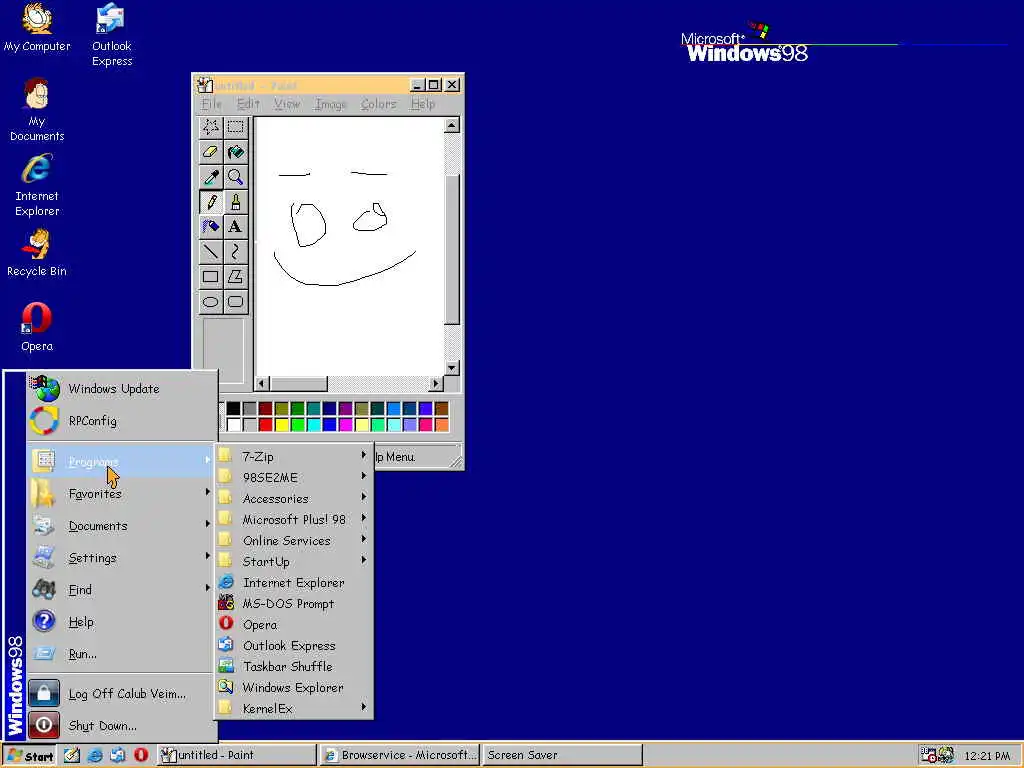Select the Internet Explorer desktop icon

[x=37, y=185]
